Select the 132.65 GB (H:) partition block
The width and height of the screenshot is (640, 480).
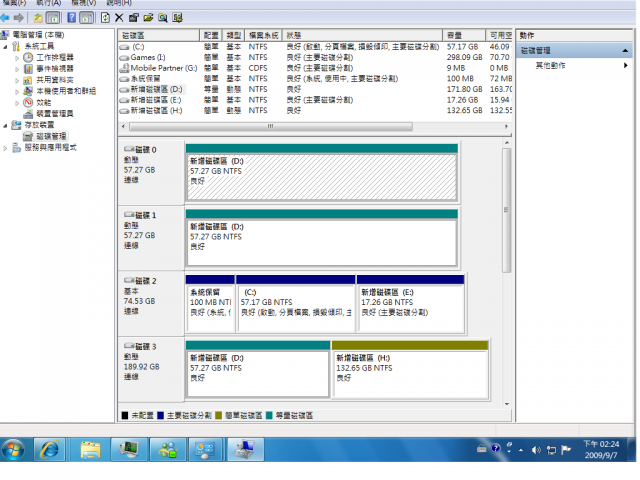[x=410, y=372]
